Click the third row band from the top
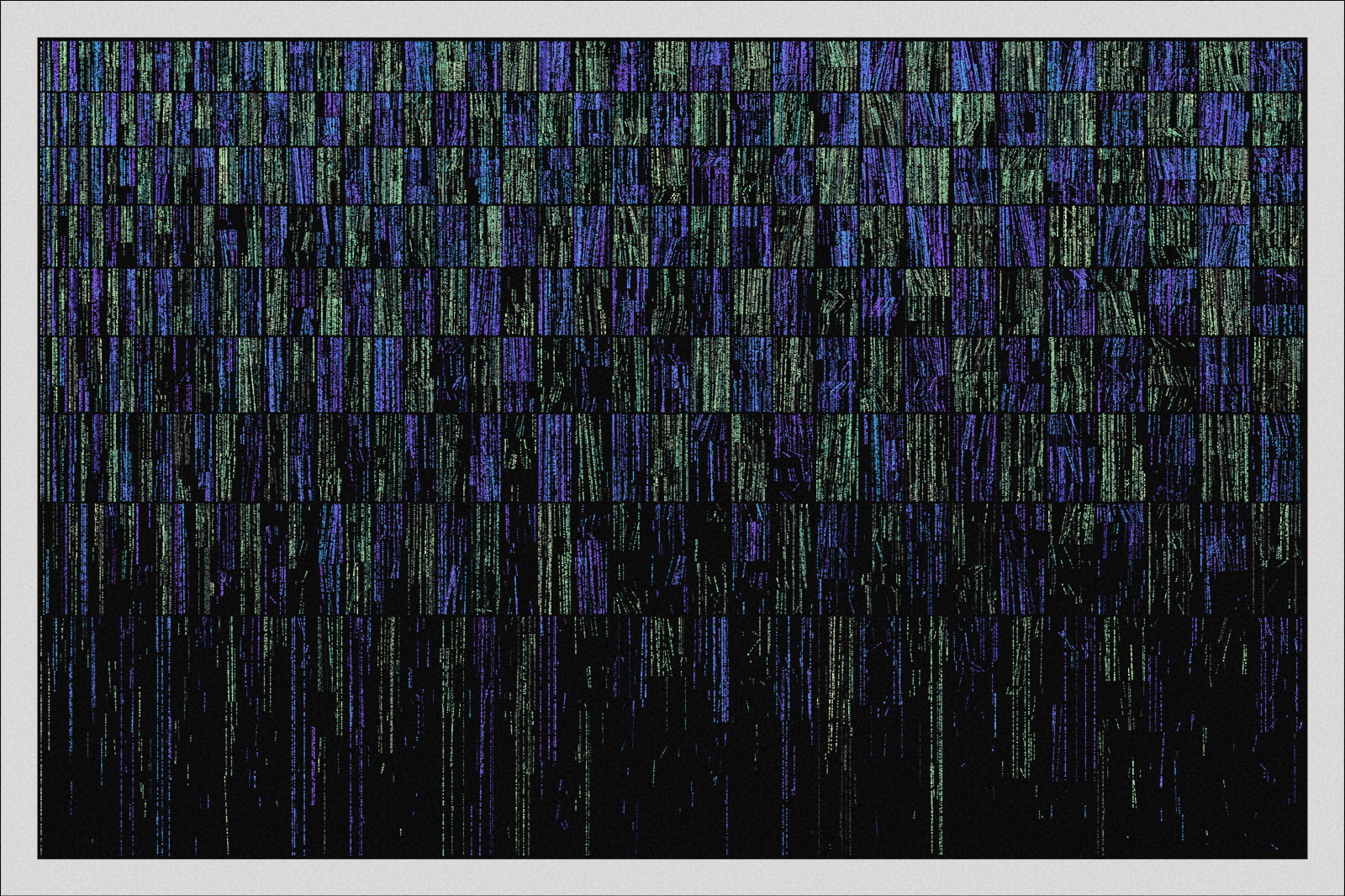The height and width of the screenshot is (896, 1345). click(x=672, y=175)
